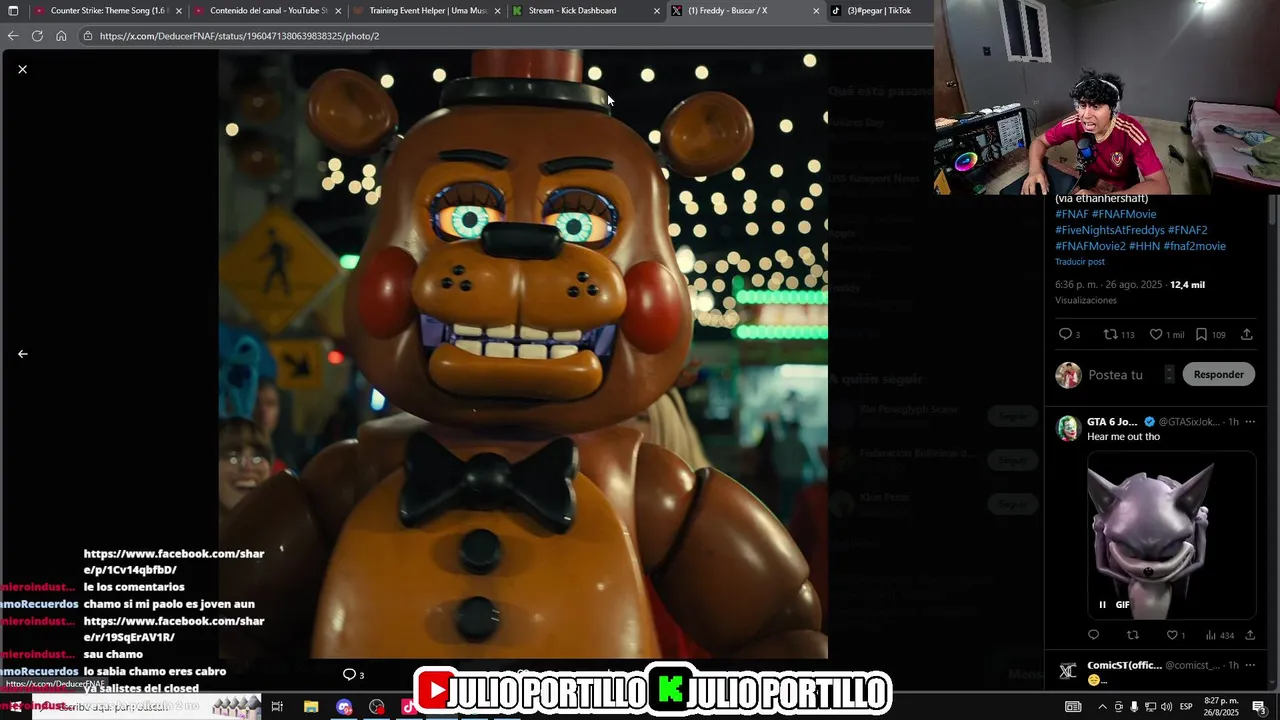Screen dimensions: 1280x720
Task: Open the TikTok app icon on the taskbar
Action: coord(408,707)
